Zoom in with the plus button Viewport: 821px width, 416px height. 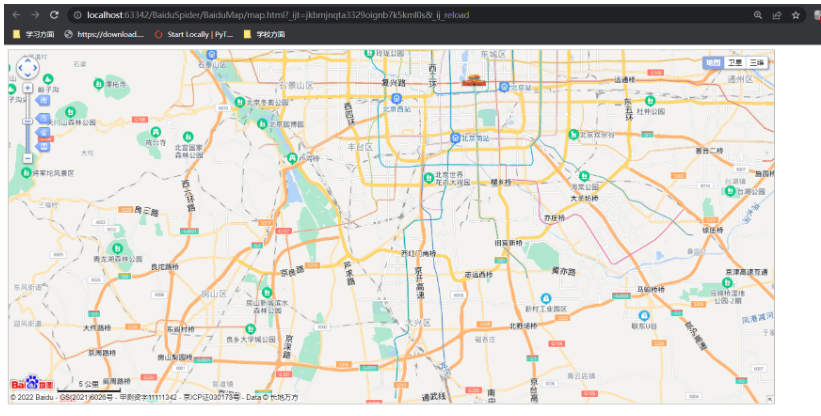[28, 88]
